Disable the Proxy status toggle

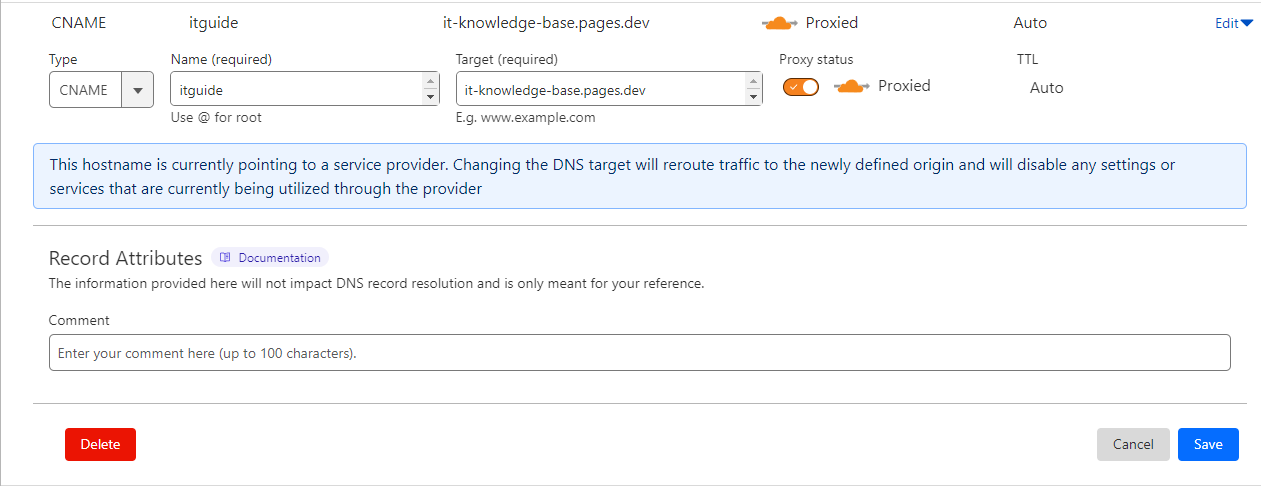pyautogui.click(x=801, y=87)
